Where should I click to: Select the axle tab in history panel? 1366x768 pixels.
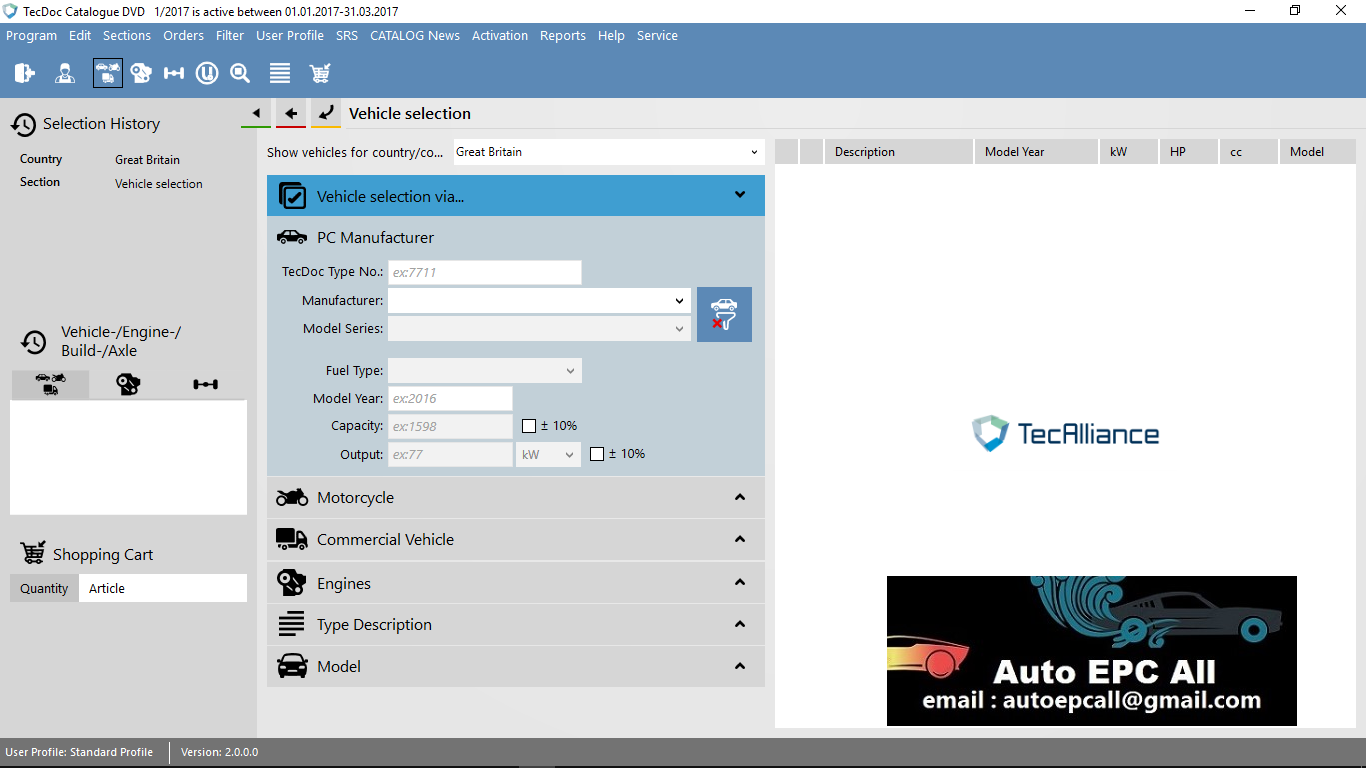(x=206, y=384)
